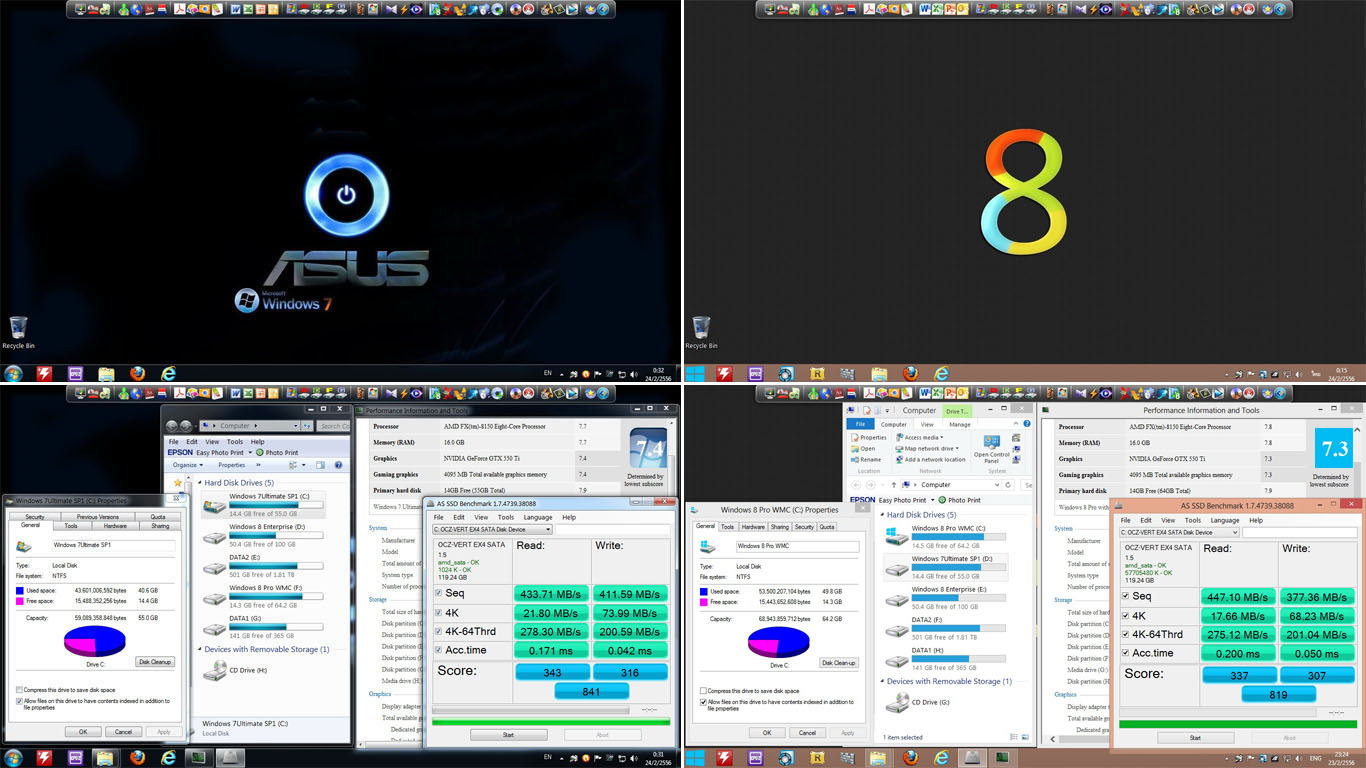Open Internet Explorer on the taskbar showing 23:24
Screen dimensions: 1366x768
click(941, 757)
